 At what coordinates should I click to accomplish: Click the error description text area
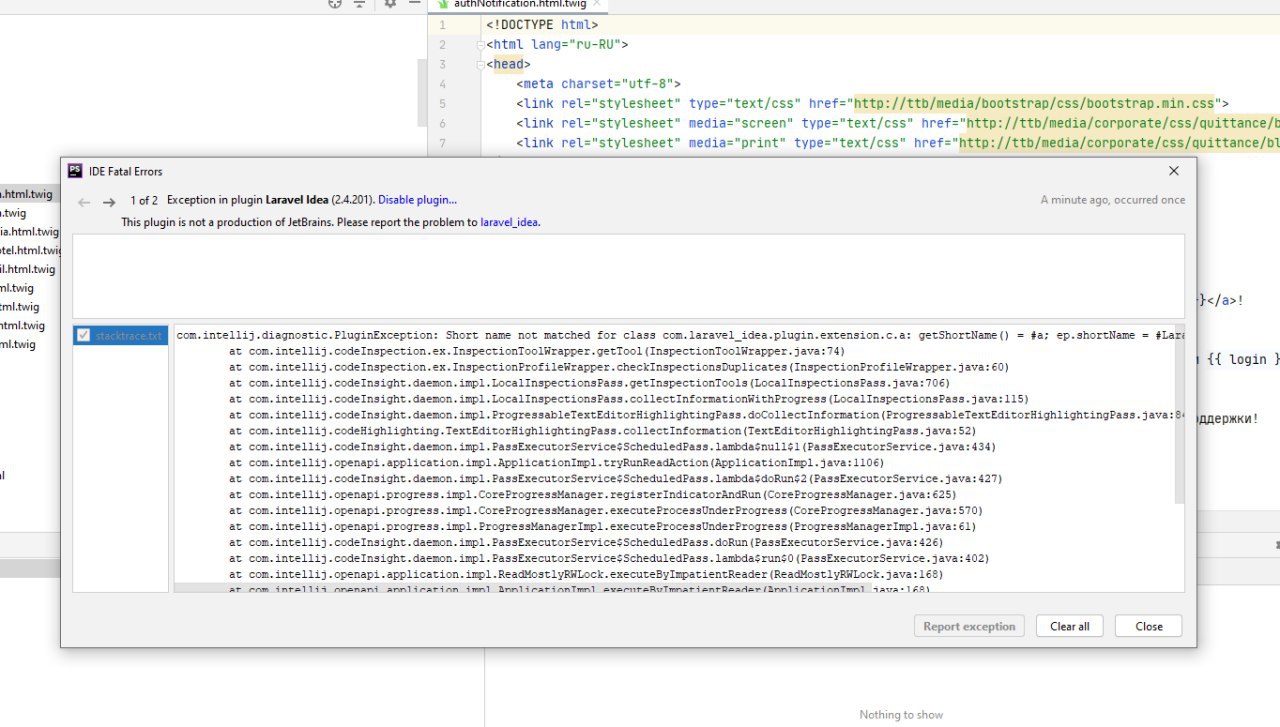click(628, 276)
